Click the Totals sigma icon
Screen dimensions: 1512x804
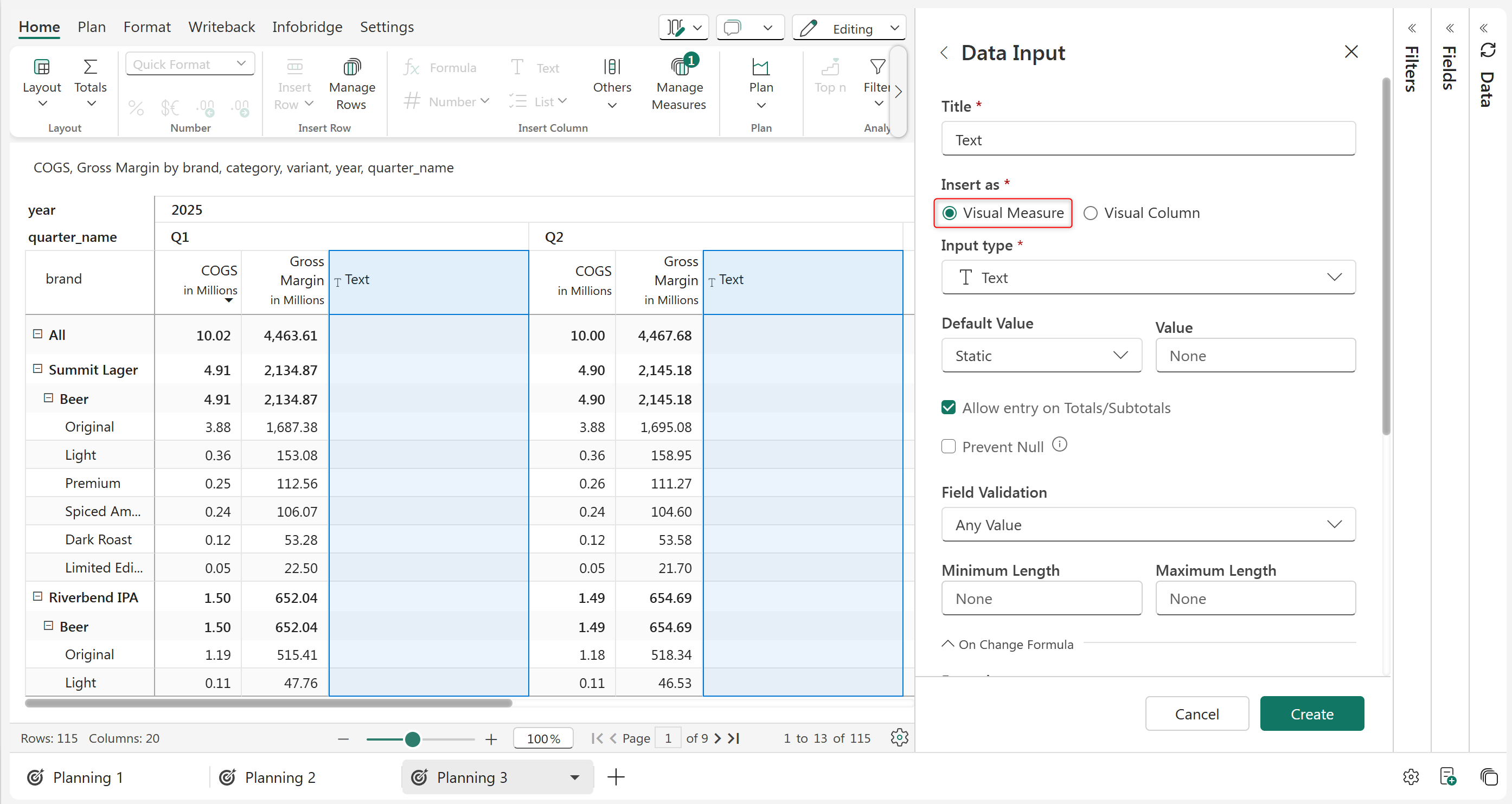click(90, 67)
